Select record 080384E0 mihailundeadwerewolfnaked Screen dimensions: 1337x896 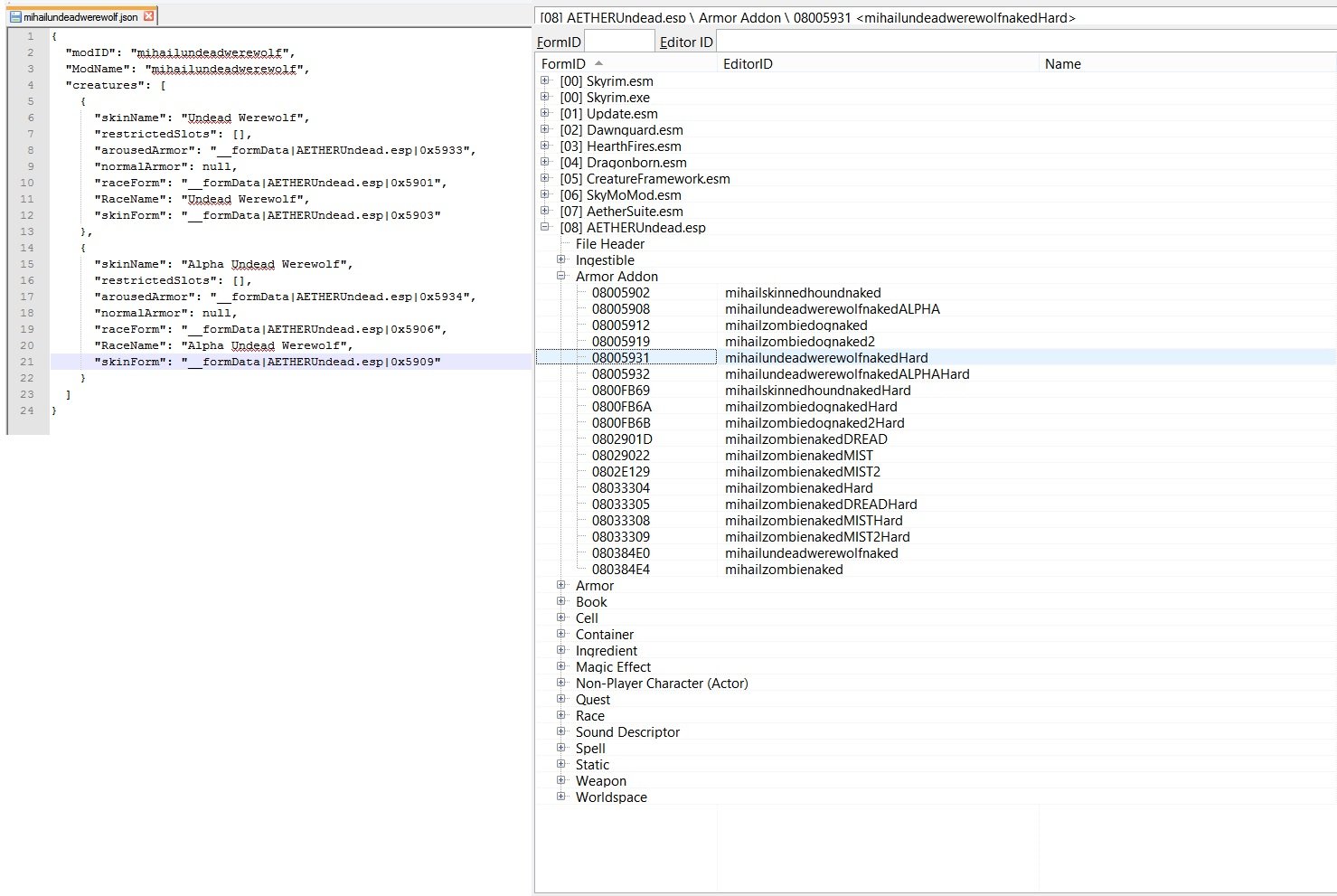point(811,553)
